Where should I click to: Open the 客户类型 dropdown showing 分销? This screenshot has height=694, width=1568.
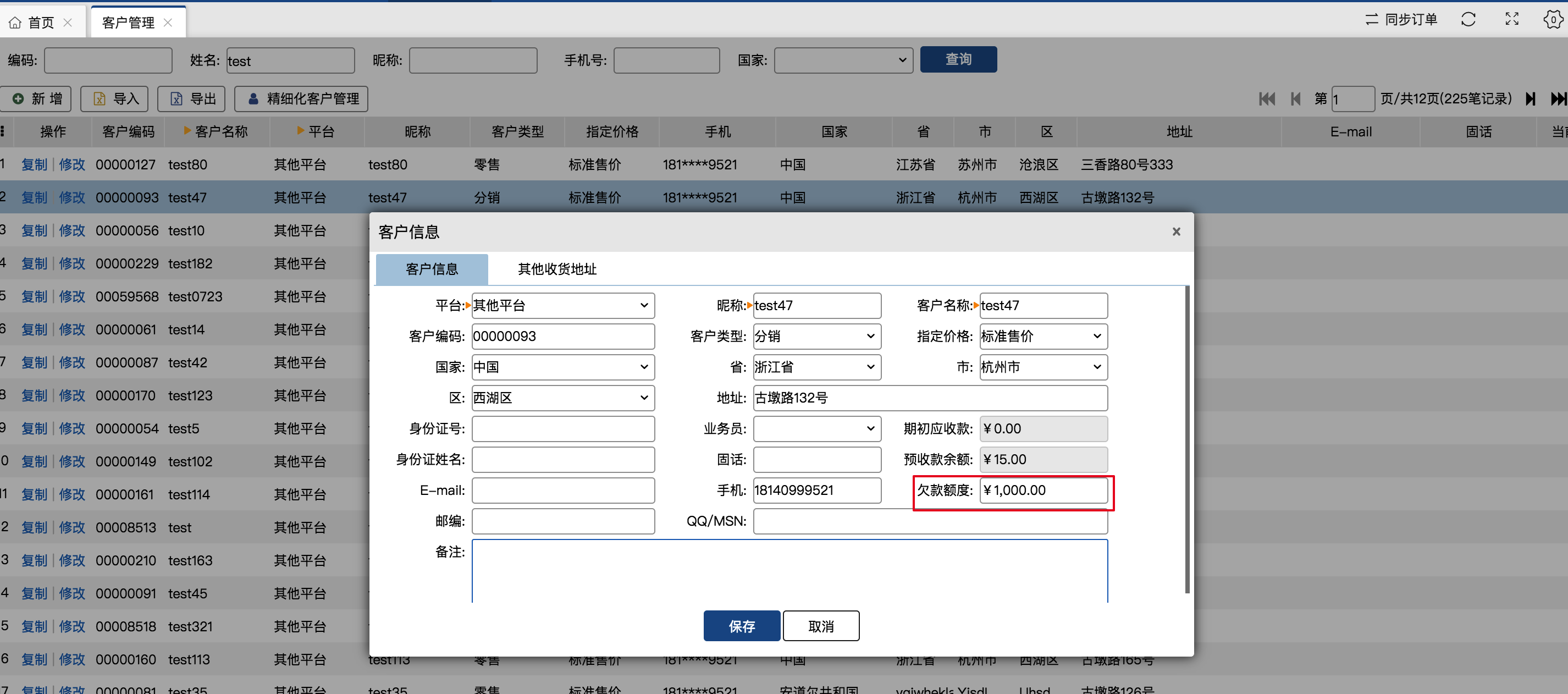point(817,337)
